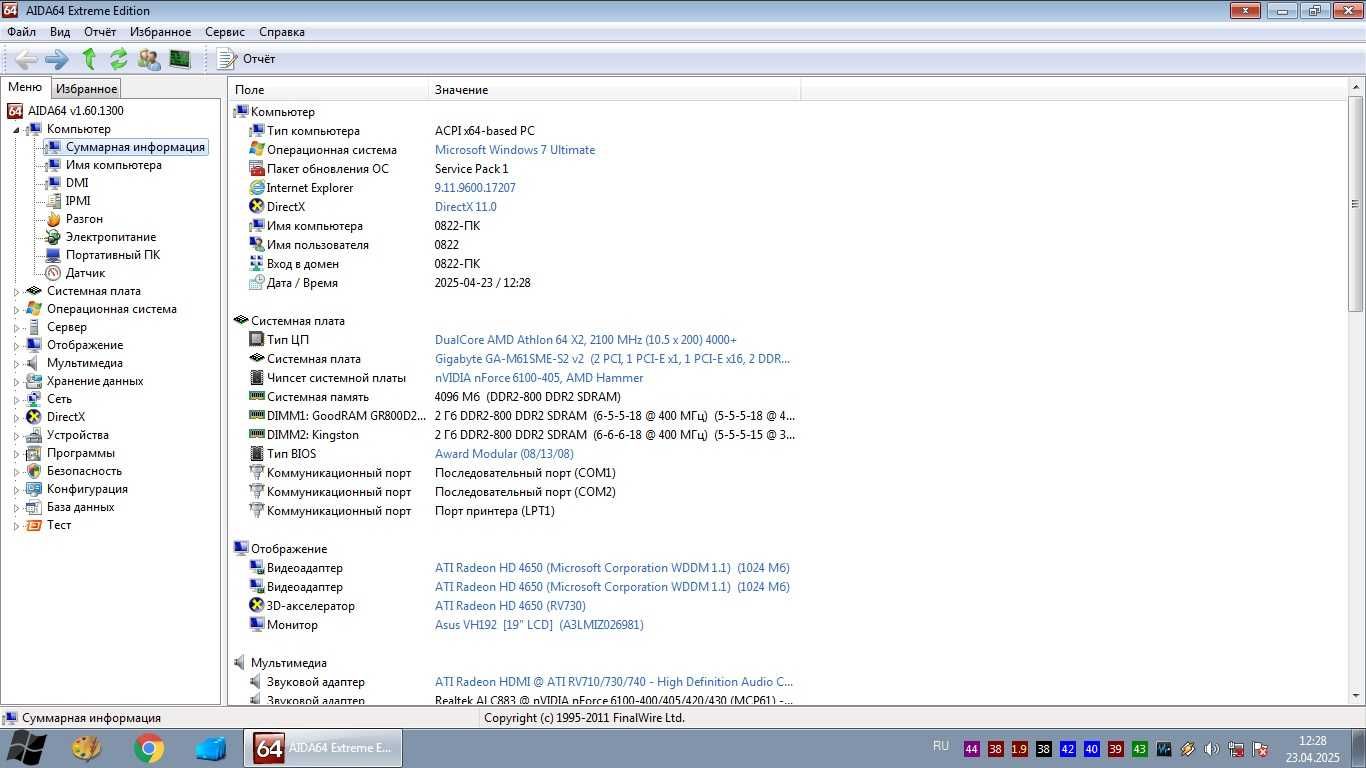Open the Asus VH192 monitor link
Screen dimensions: 1366x768
tap(539, 625)
